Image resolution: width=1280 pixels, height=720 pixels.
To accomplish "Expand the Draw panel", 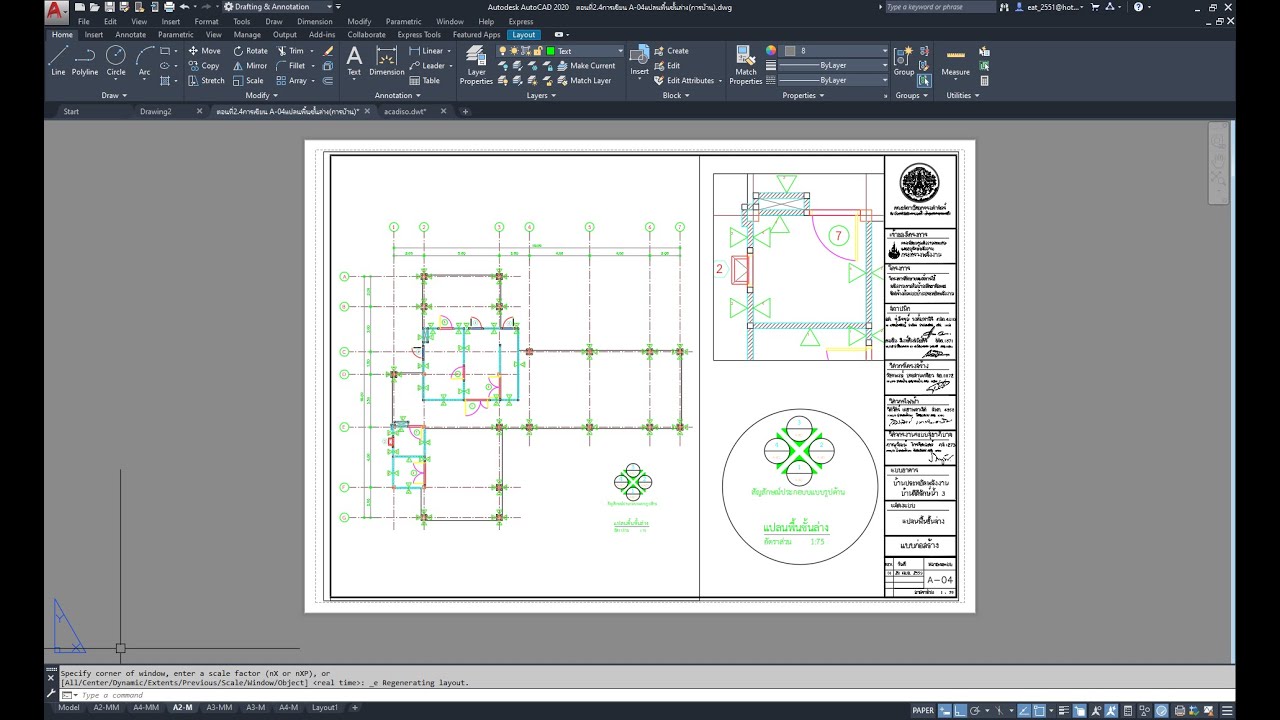I will click(114, 96).
